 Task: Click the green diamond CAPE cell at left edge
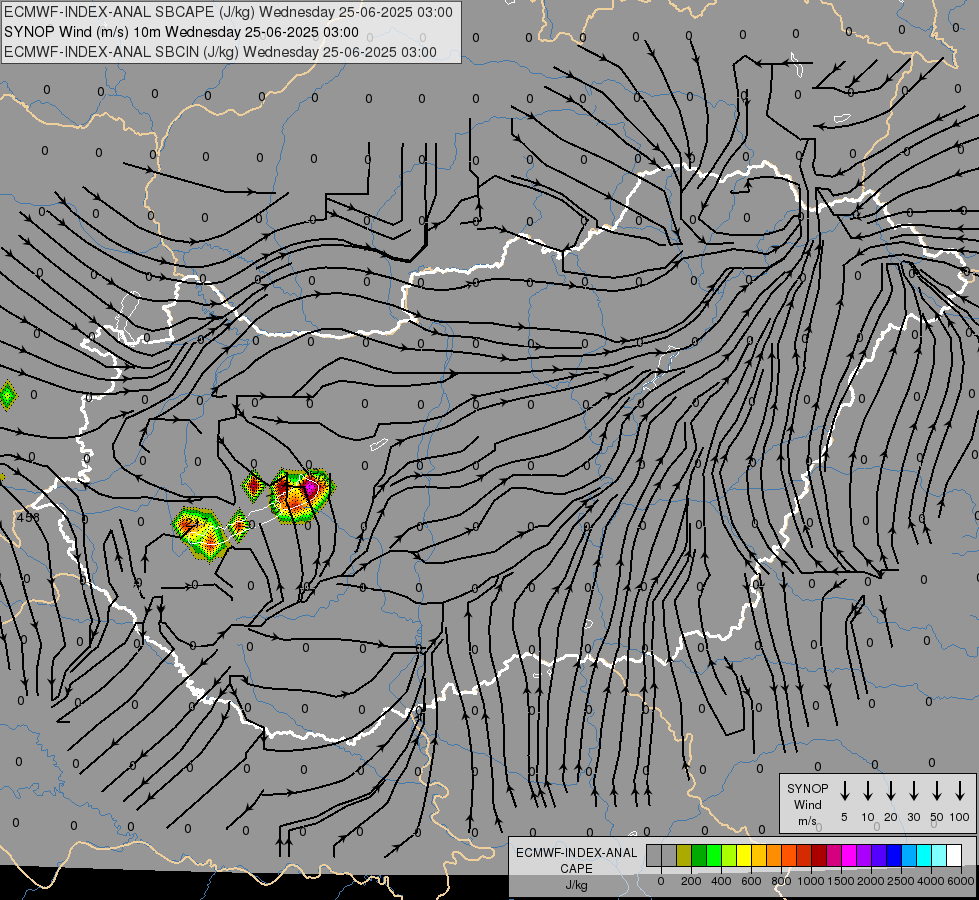7,395
